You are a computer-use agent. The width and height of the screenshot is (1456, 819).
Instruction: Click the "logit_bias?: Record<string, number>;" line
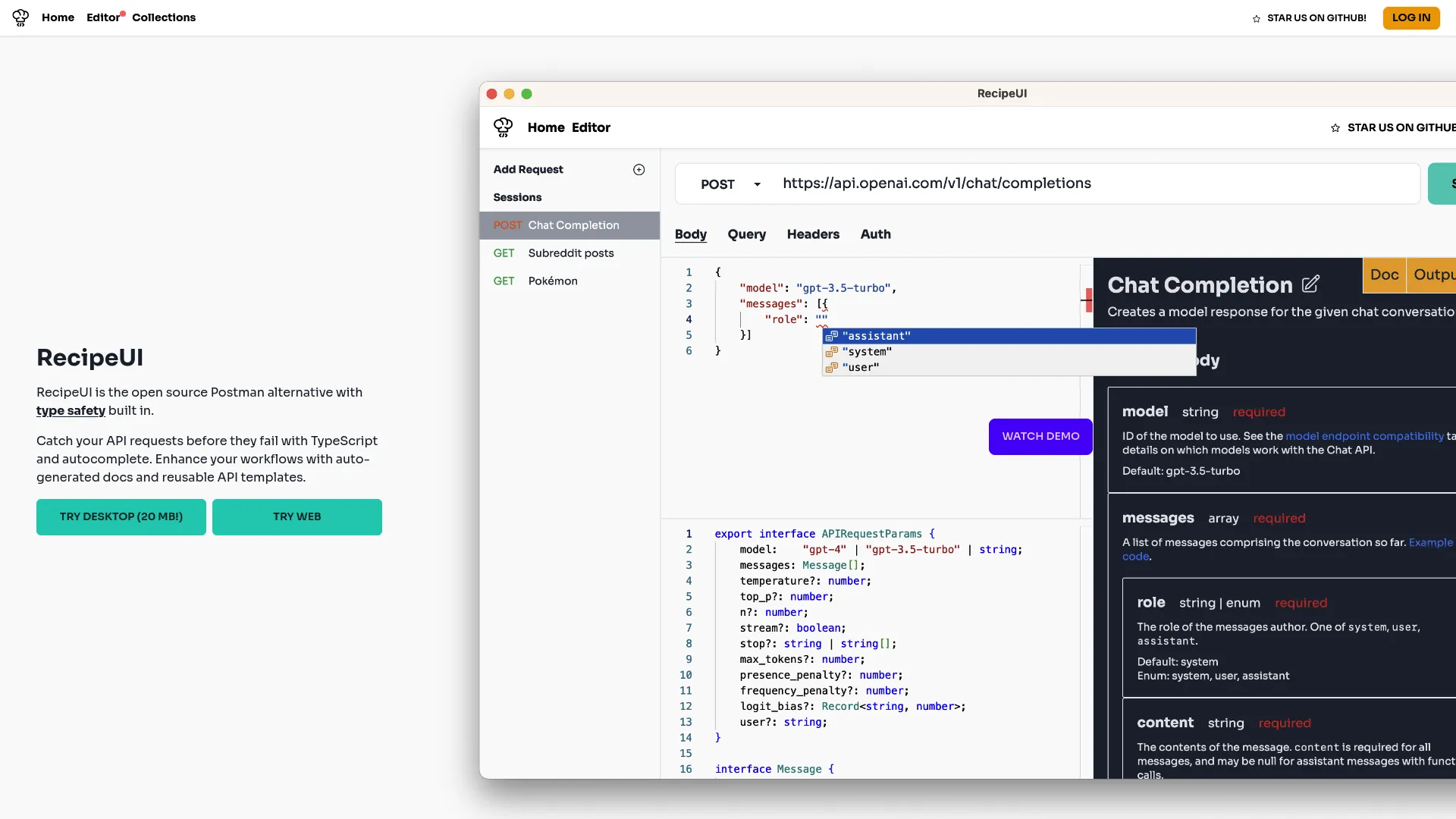(x=852, y=707)
